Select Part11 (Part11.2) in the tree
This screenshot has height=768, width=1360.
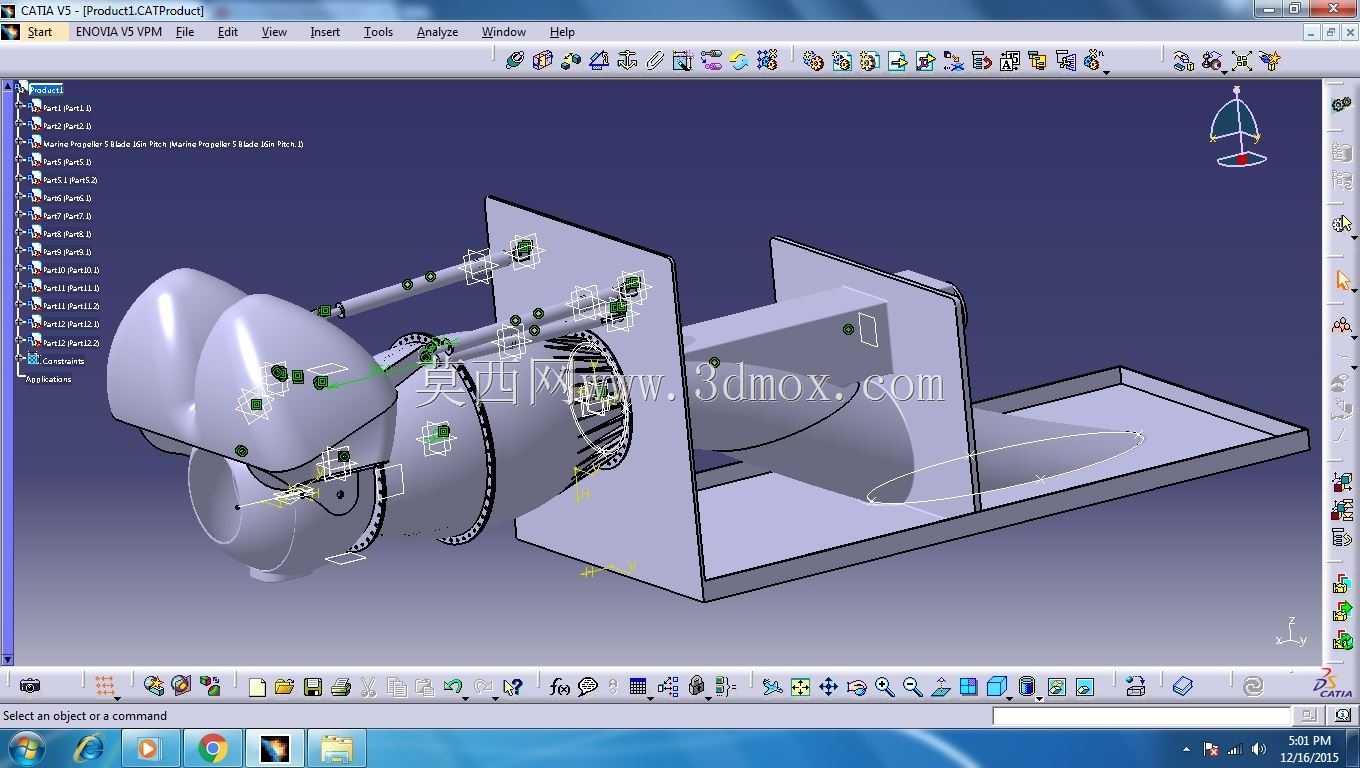pos(71,306)
